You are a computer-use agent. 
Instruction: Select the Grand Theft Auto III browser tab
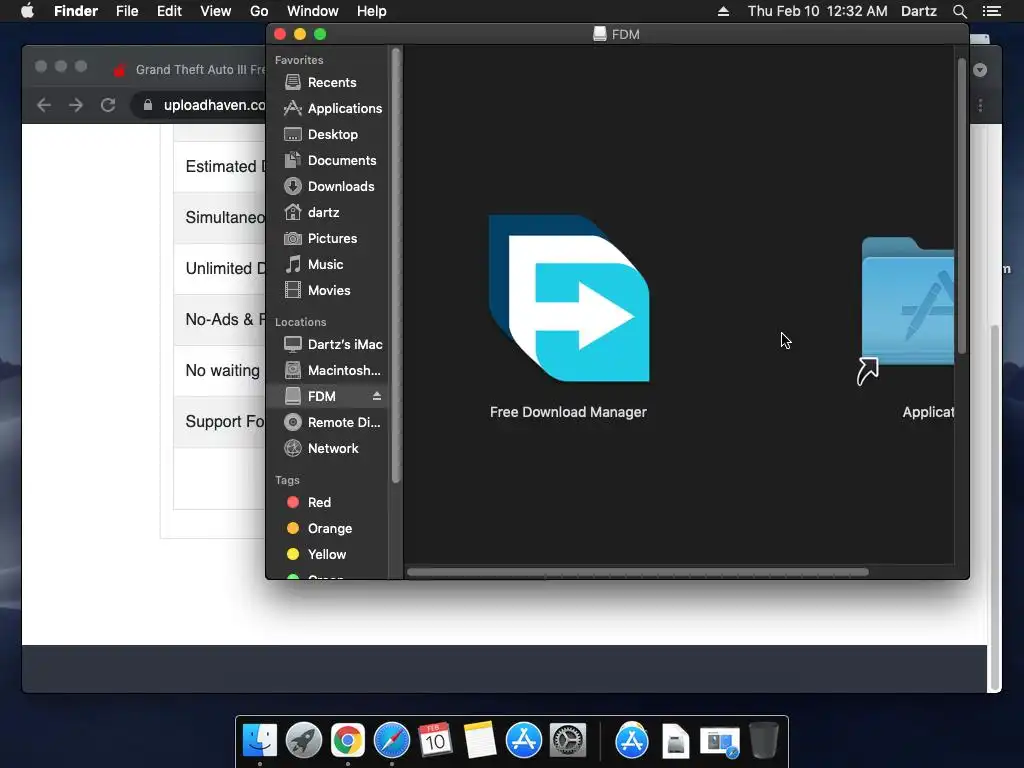pos(189,69)
